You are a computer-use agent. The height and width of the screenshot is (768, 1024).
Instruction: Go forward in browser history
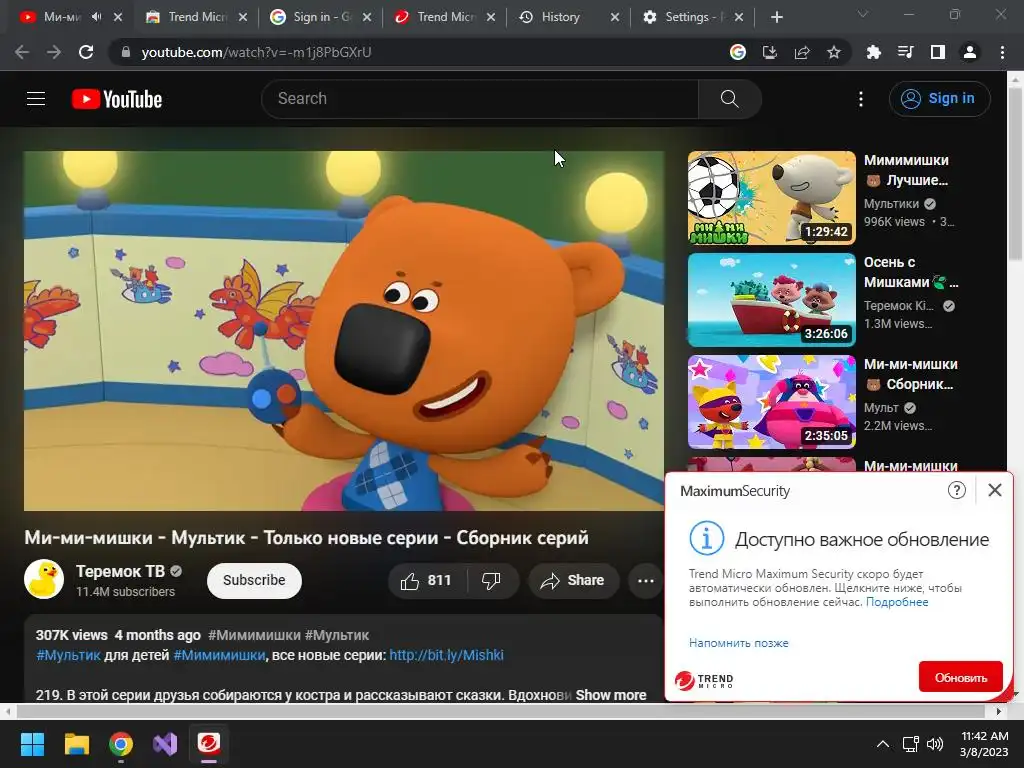coord(54,52)
